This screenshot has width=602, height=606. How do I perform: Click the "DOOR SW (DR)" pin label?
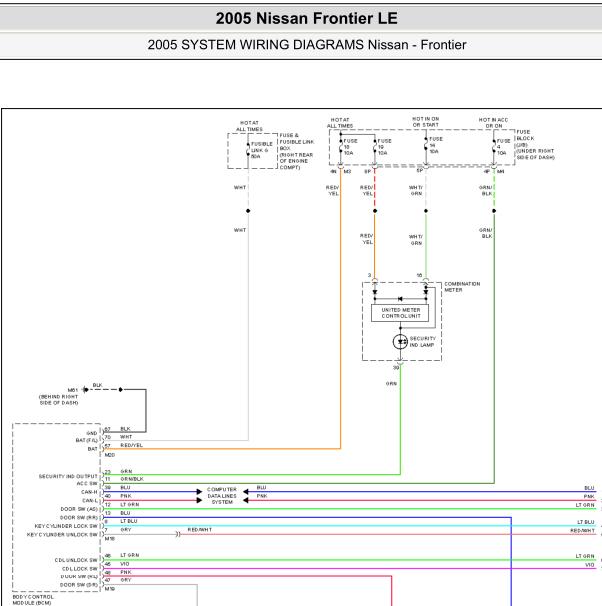79,585
